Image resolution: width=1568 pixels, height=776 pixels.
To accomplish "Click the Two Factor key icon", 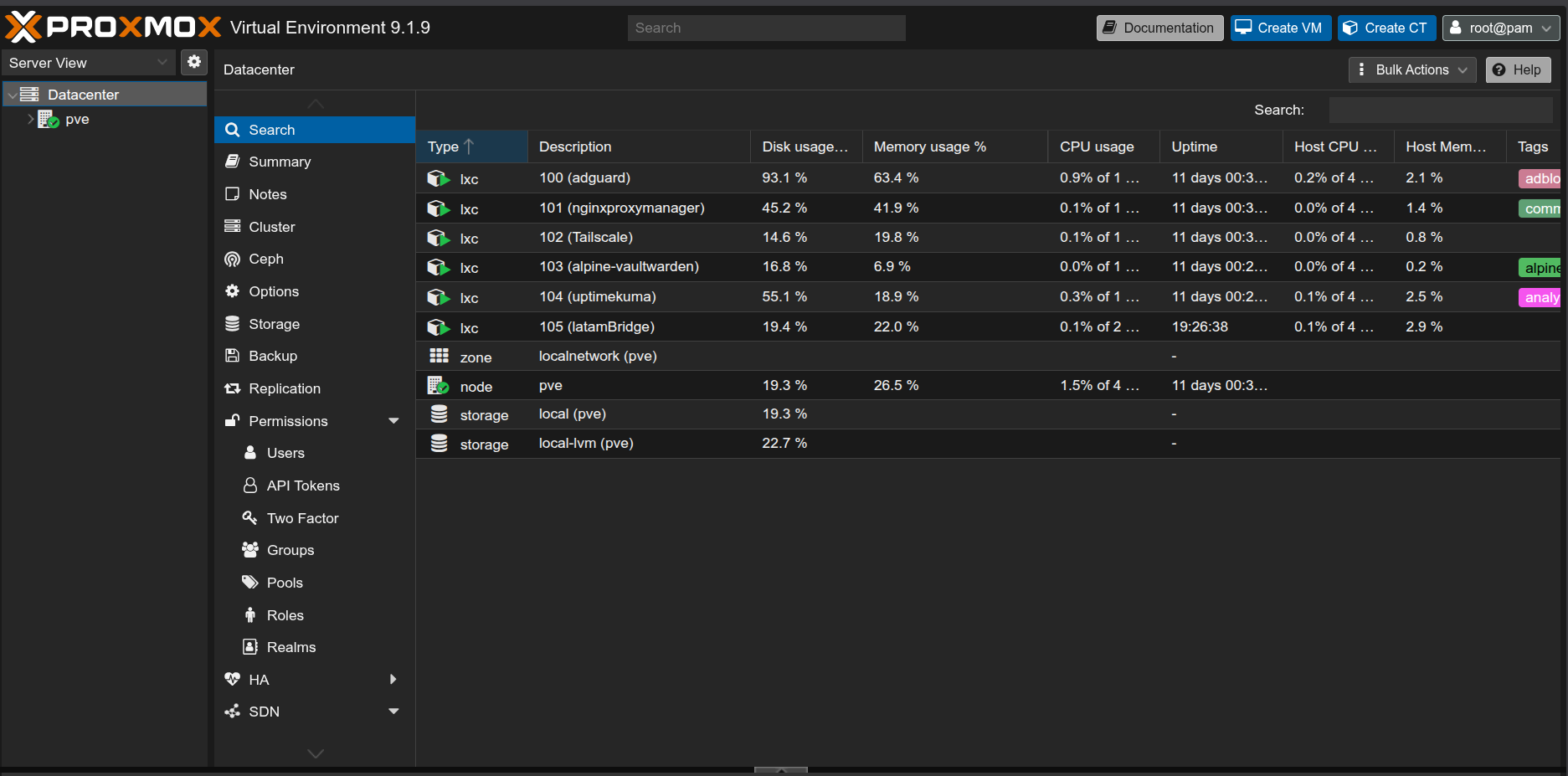I will pyautogui.click(x=249, y=517).
